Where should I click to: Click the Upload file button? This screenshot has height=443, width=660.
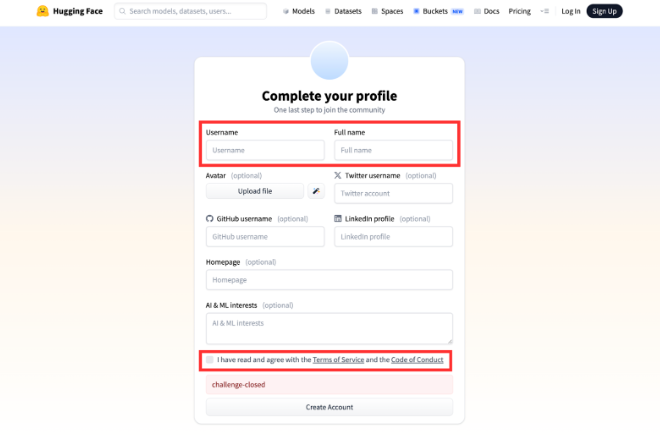click(255, 191)
